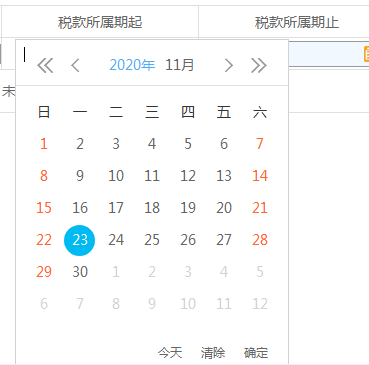Image resolution: width=369 pixels, height=365 pixels.
Task: Select Saturday November 7
Action: coord(260,144)
